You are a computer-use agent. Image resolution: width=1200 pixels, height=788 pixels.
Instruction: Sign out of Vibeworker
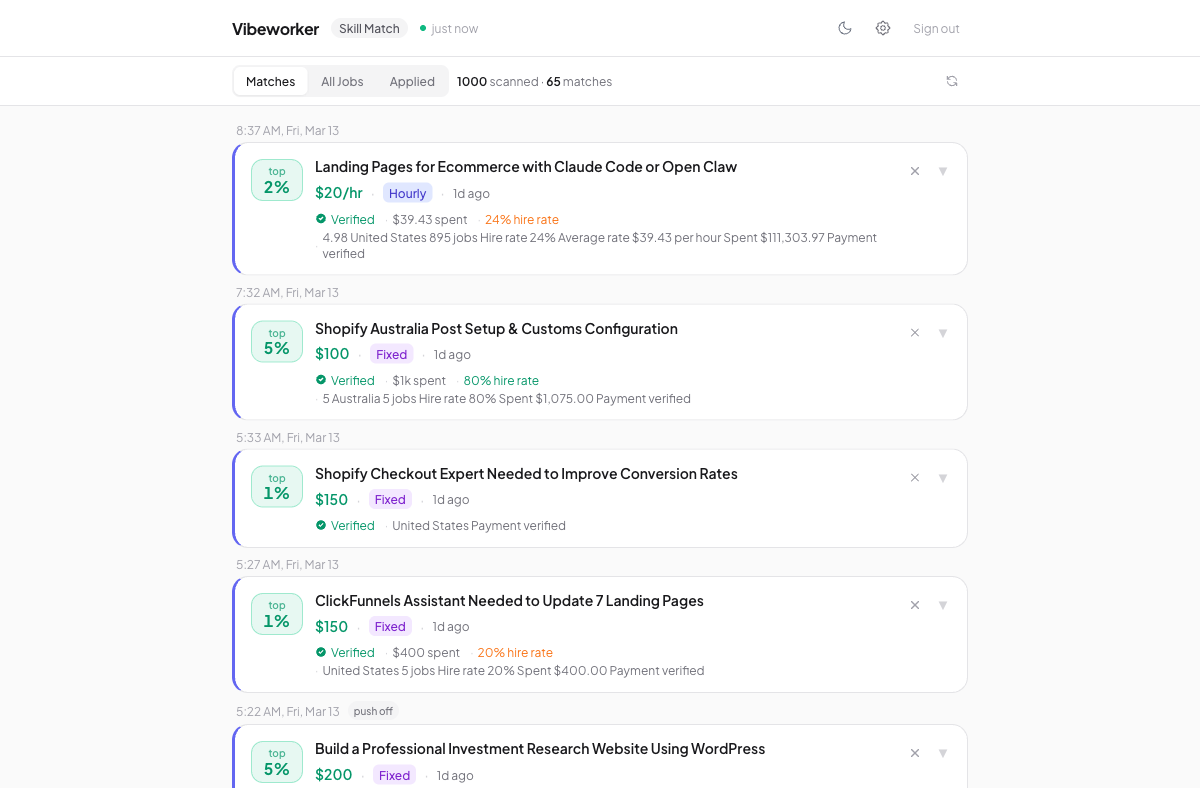[x=936, y=28]
